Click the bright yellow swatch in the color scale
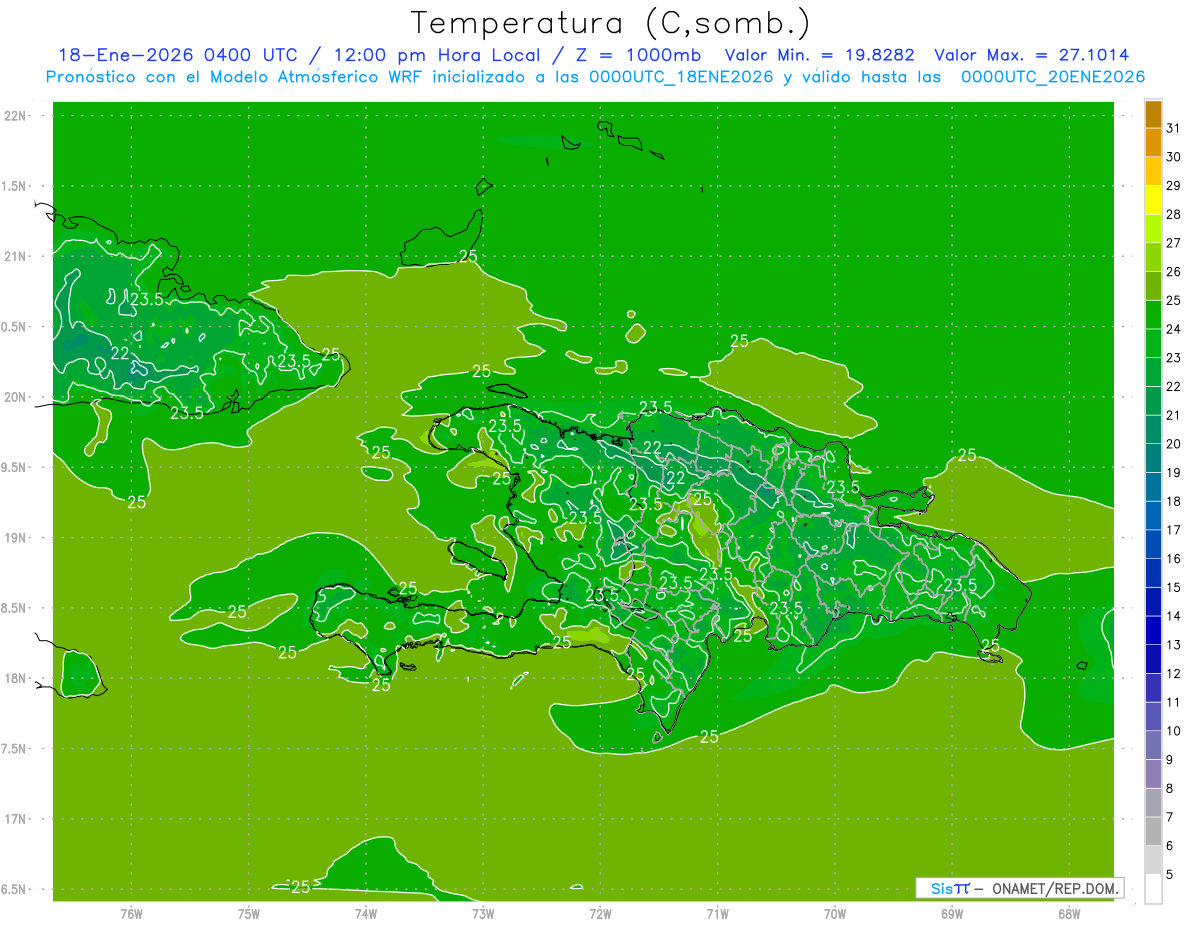The height and width of the screenshot is (927, 1200). (x=1153, y=200)
